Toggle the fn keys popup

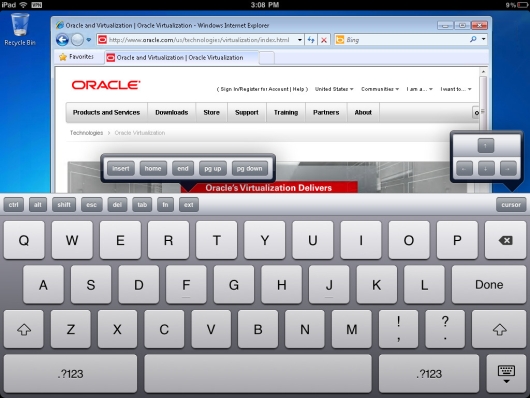click(x=165, y=205)
